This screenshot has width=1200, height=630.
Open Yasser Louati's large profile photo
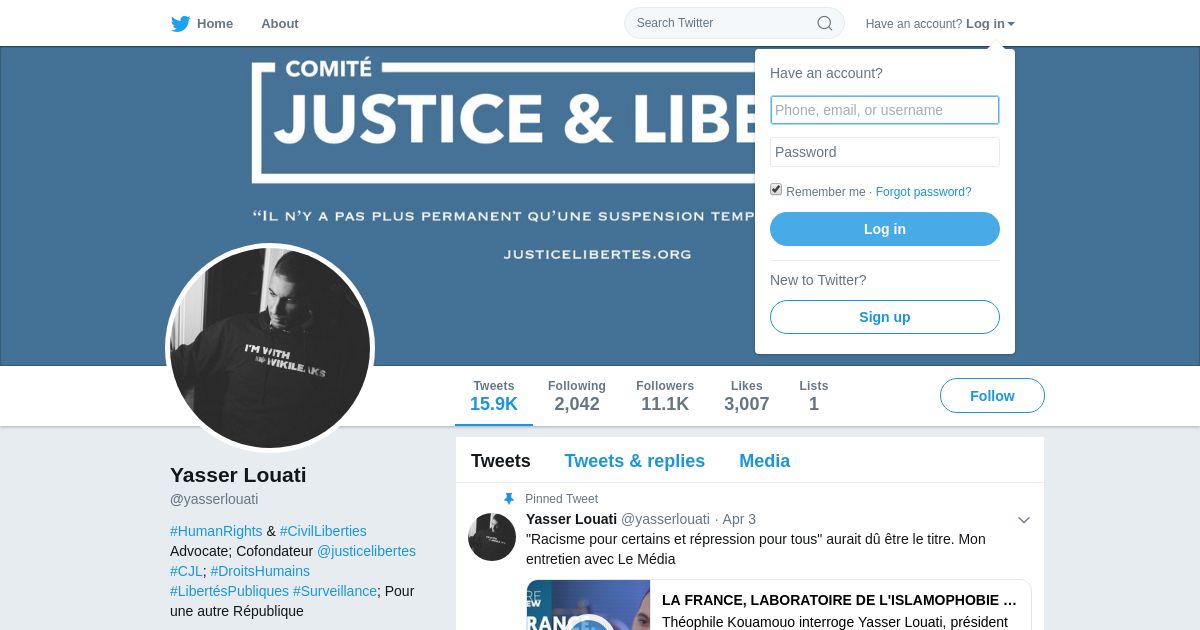point(270,348)
